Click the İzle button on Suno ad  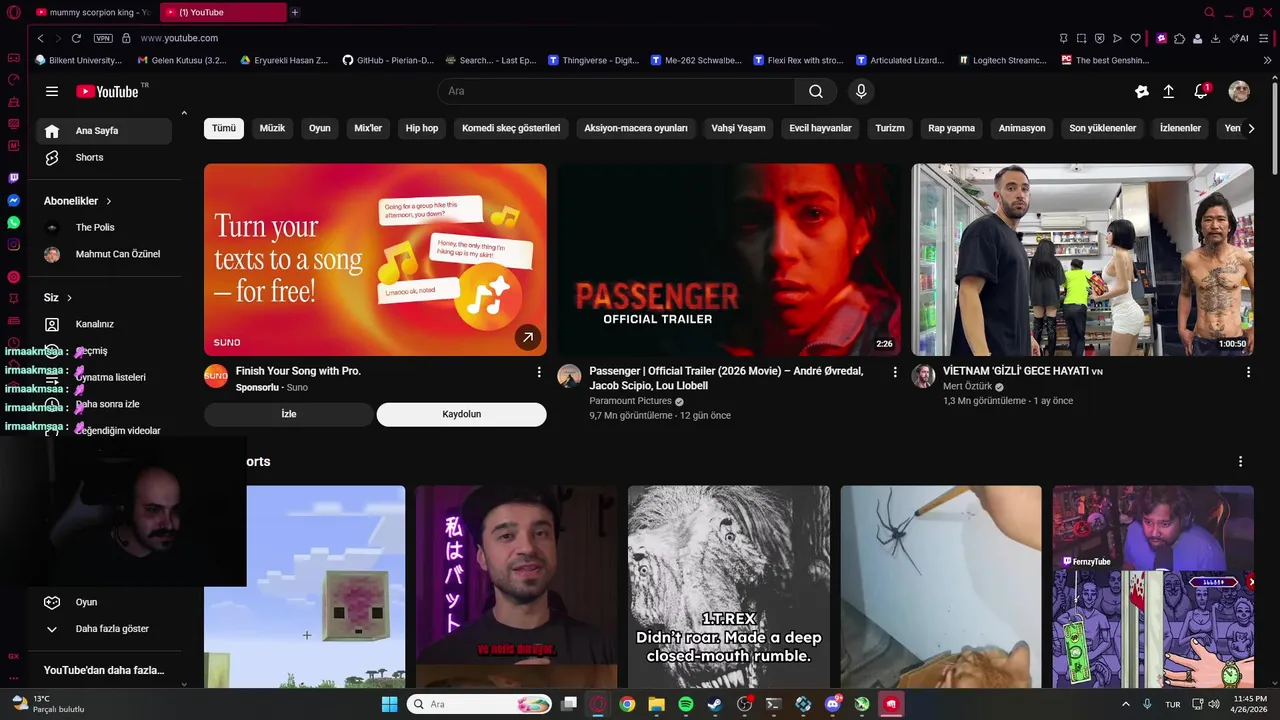click(x=288, y=414)
